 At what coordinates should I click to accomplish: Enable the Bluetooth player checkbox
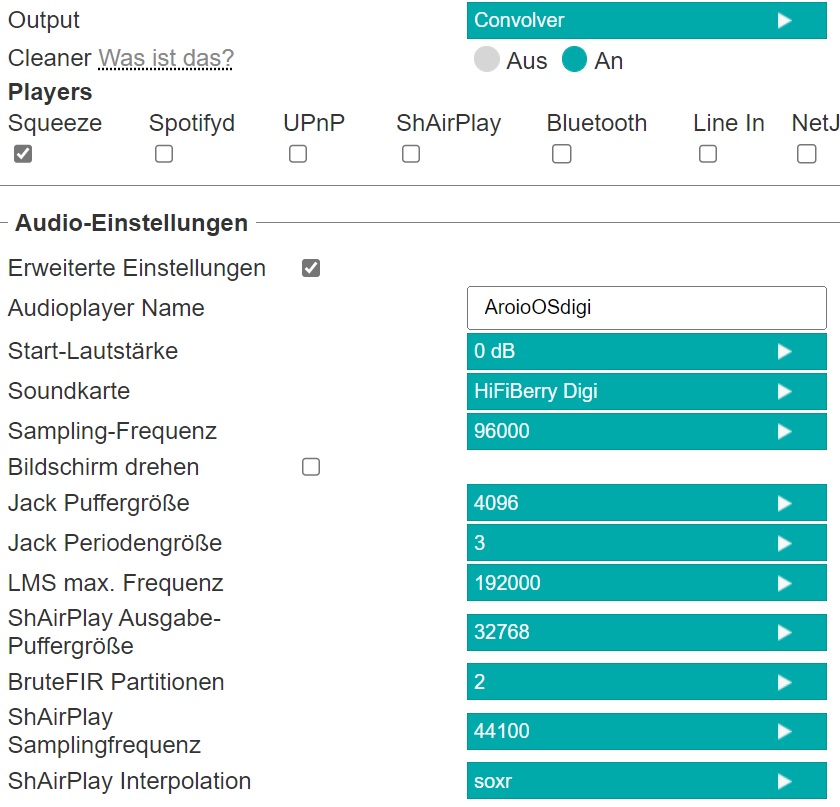click(x=562, y=154)
